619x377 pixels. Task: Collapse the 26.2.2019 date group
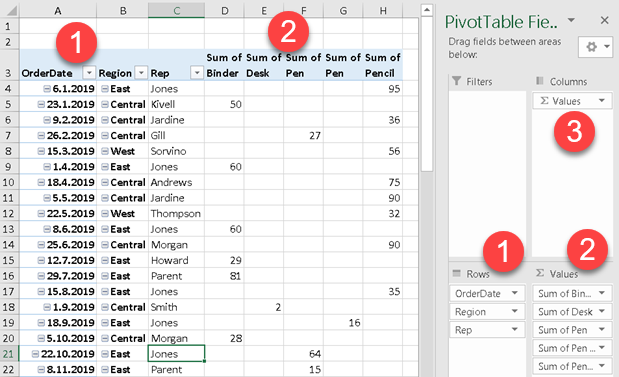41,136
